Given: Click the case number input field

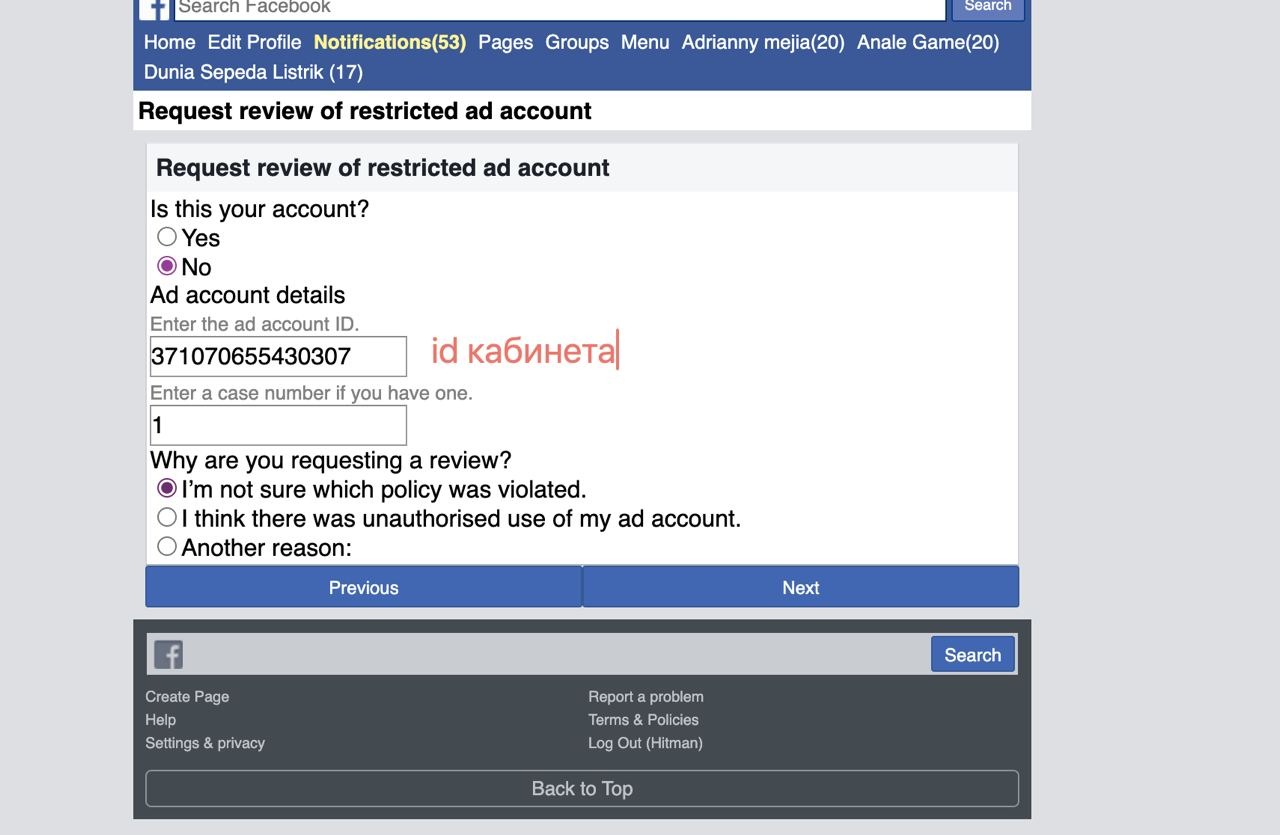Looking at the screenshot, I should click(278, 425).
